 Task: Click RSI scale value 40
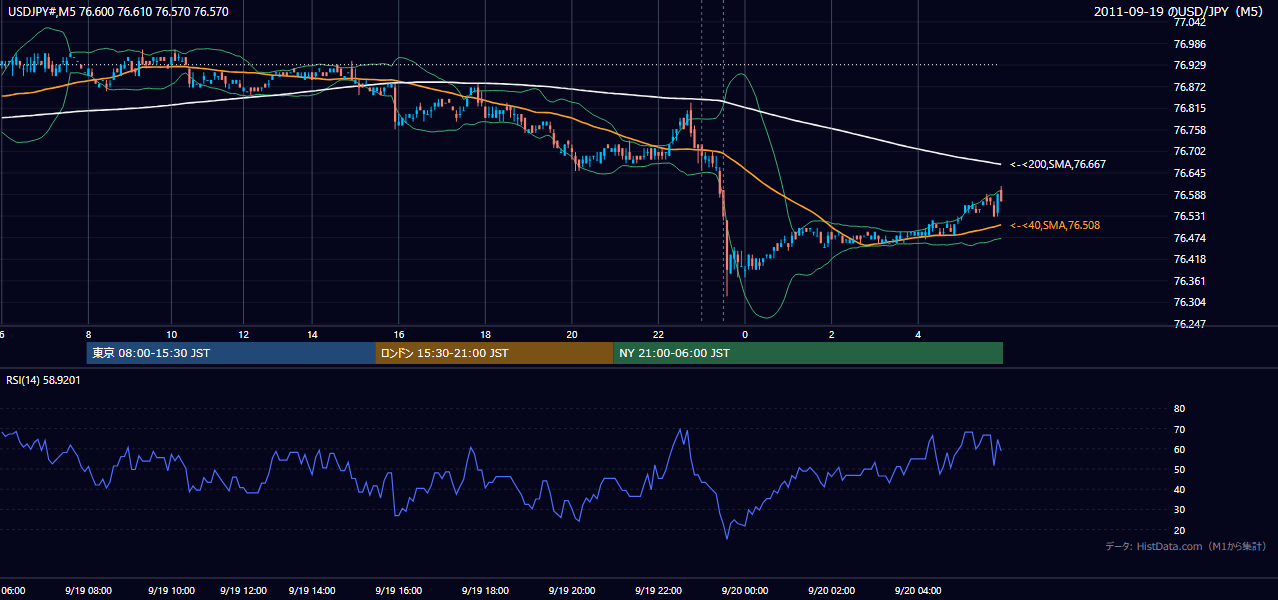tap(1179, 490)
